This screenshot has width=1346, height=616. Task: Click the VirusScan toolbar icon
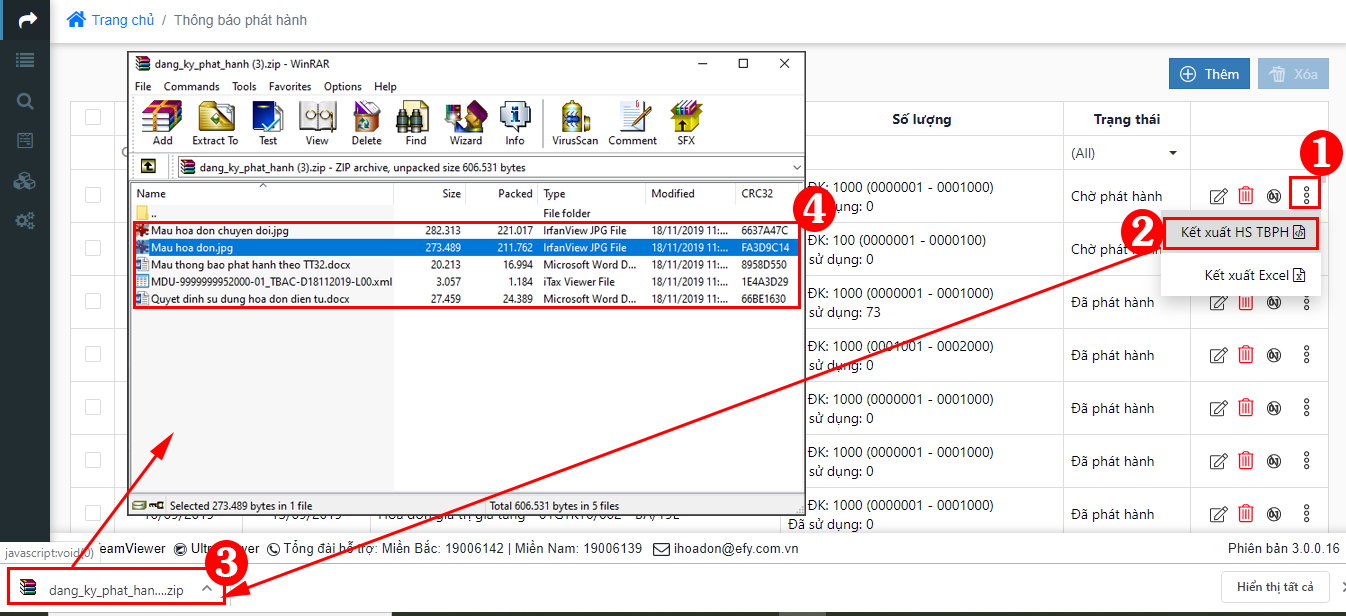click(575, 123)
